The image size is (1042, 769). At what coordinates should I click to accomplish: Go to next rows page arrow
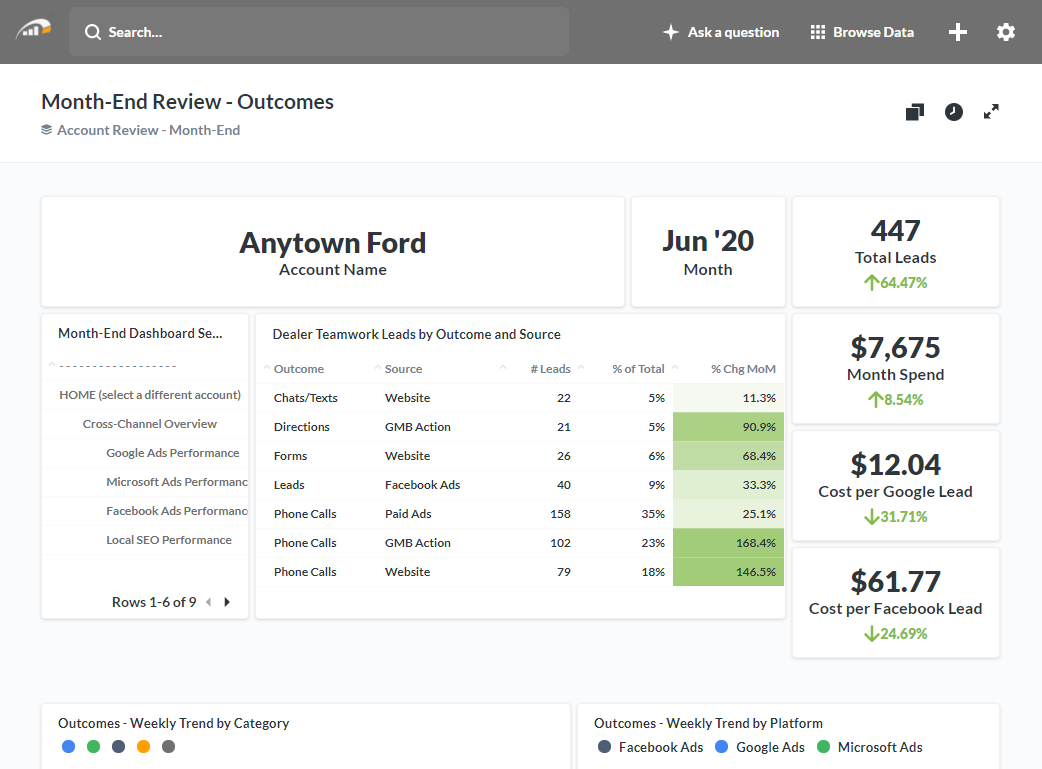coord(227,602)
